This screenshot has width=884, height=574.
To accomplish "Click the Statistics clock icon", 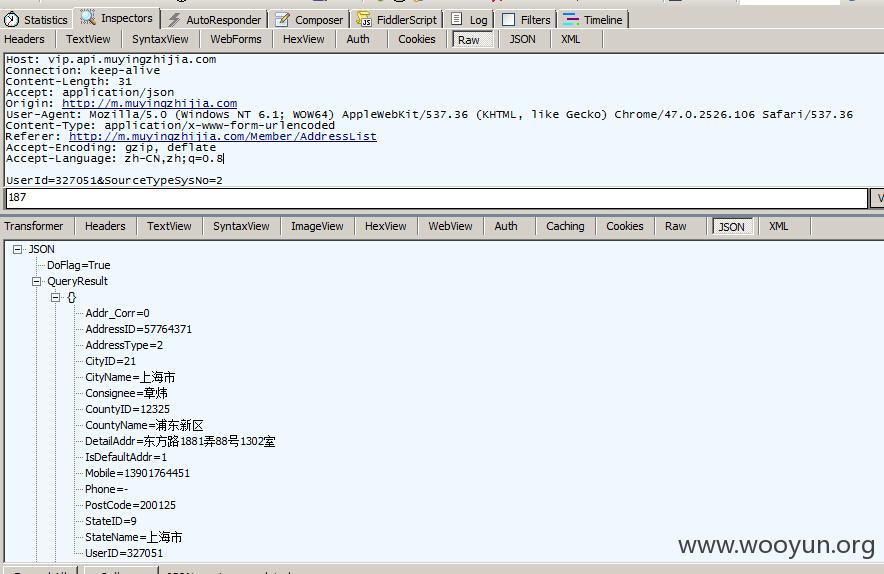I will 11,20.
